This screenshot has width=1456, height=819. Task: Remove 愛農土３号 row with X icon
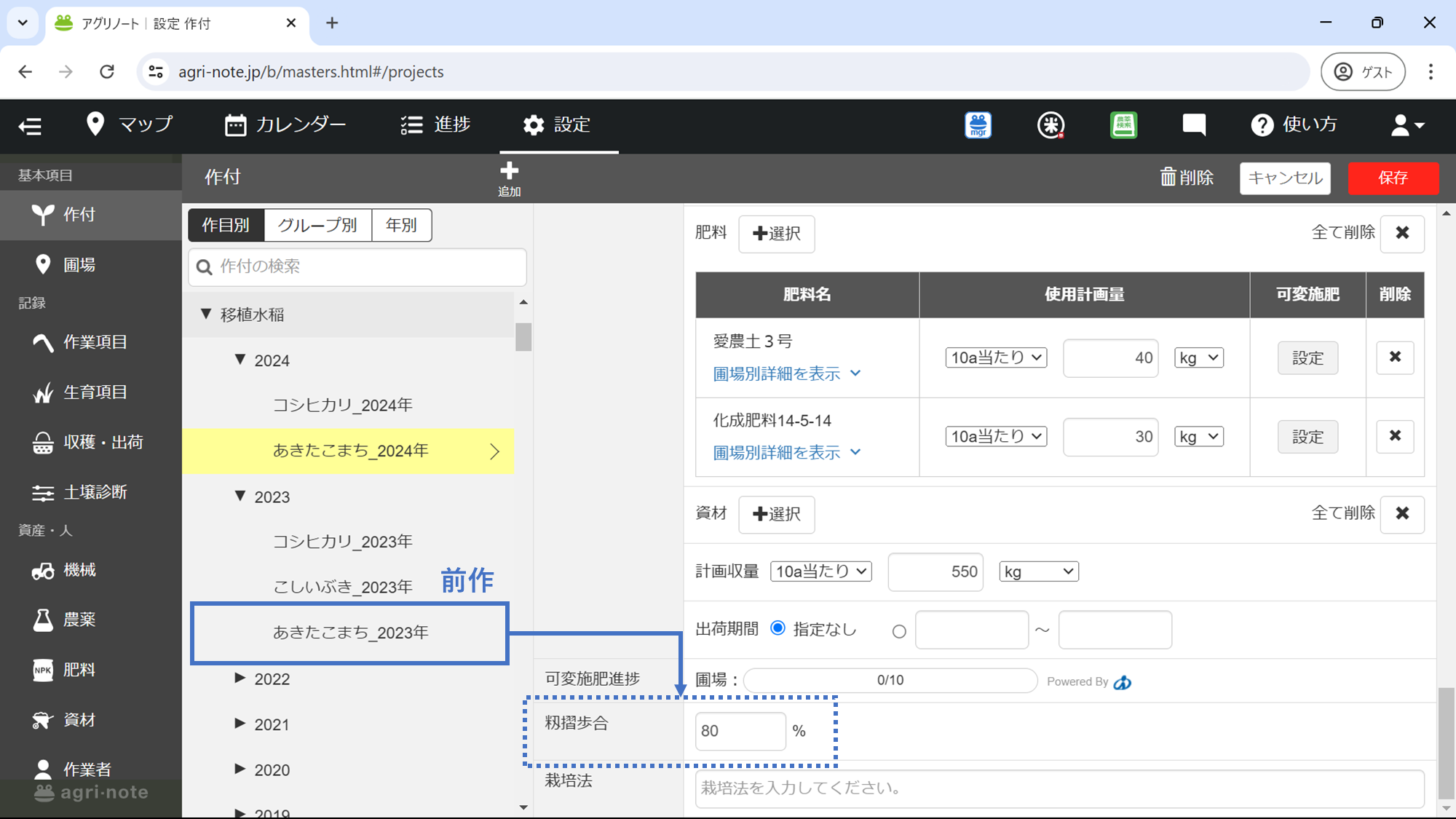(1394, 357)
